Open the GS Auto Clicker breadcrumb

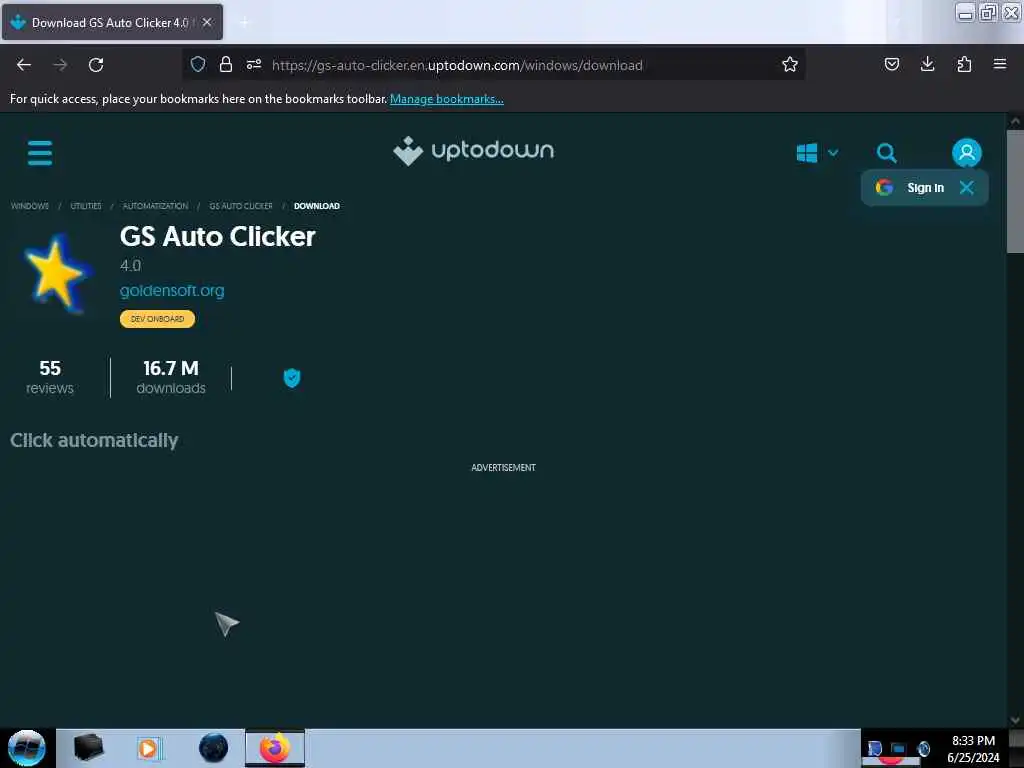point(241,206)
